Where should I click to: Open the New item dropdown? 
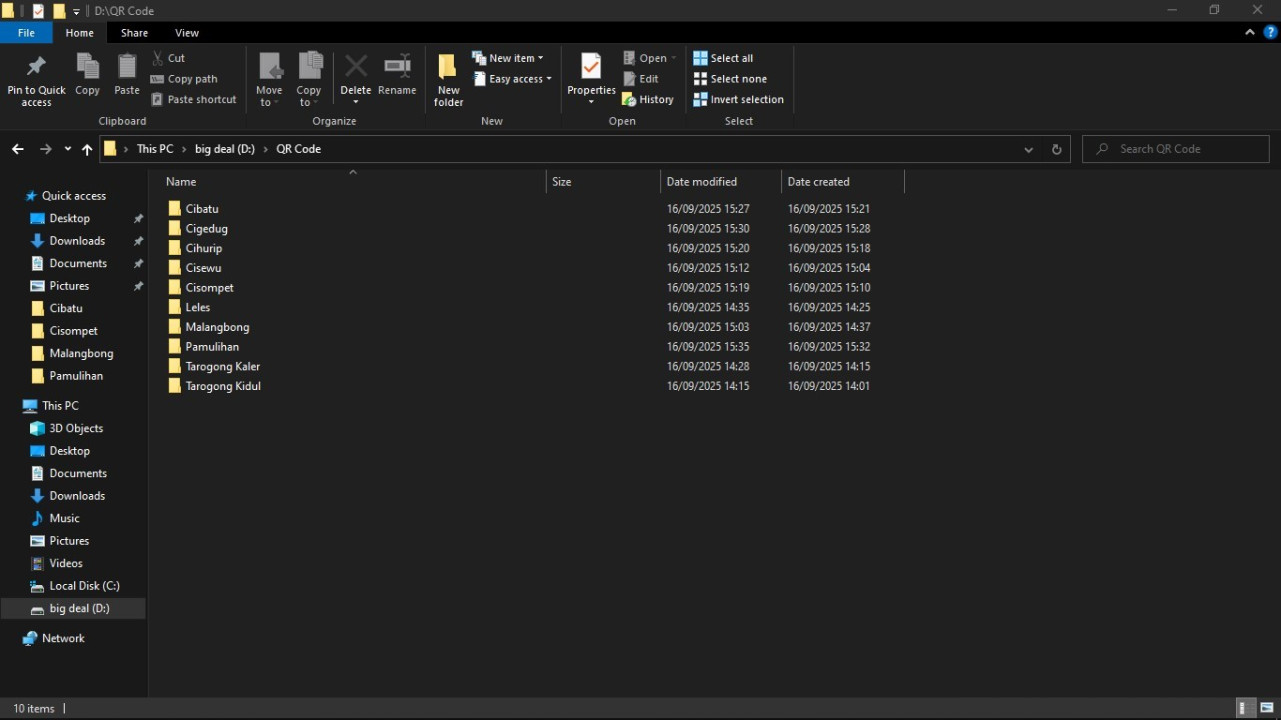click(x=509, y=58)
